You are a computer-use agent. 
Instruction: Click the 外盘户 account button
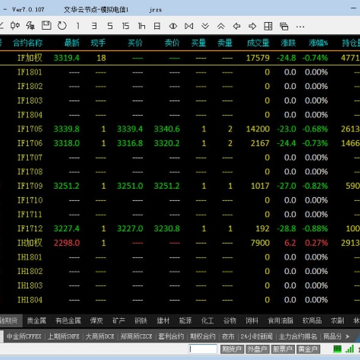(257, 349)
